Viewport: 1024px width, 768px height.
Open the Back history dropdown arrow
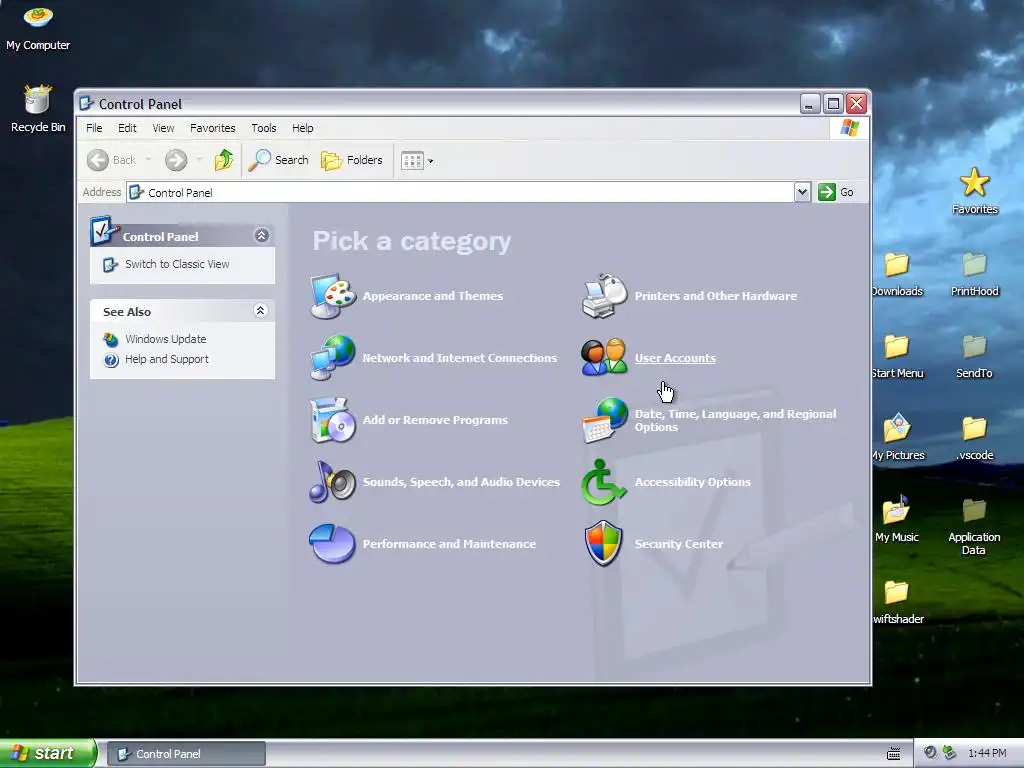coord(149,160)
